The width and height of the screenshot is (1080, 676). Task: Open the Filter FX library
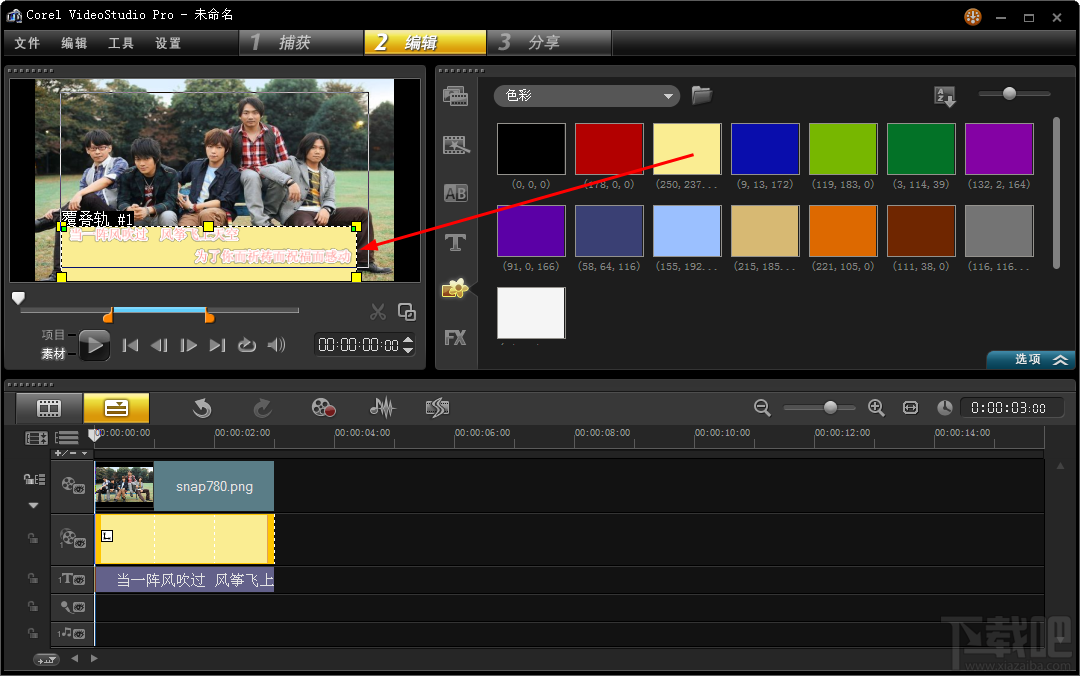click(456, 338)
